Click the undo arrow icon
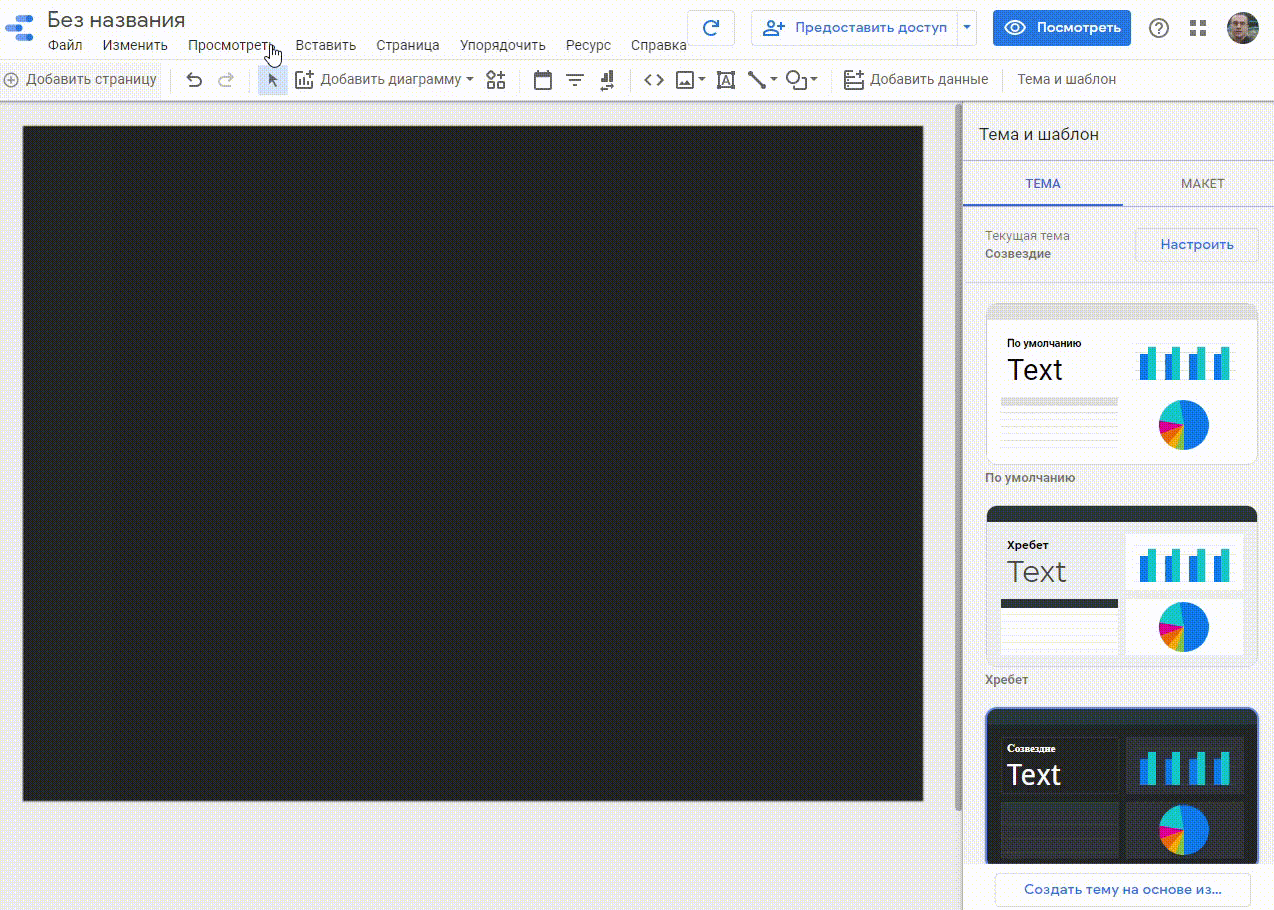This screenshot has width=1274, height=910. 194,80
